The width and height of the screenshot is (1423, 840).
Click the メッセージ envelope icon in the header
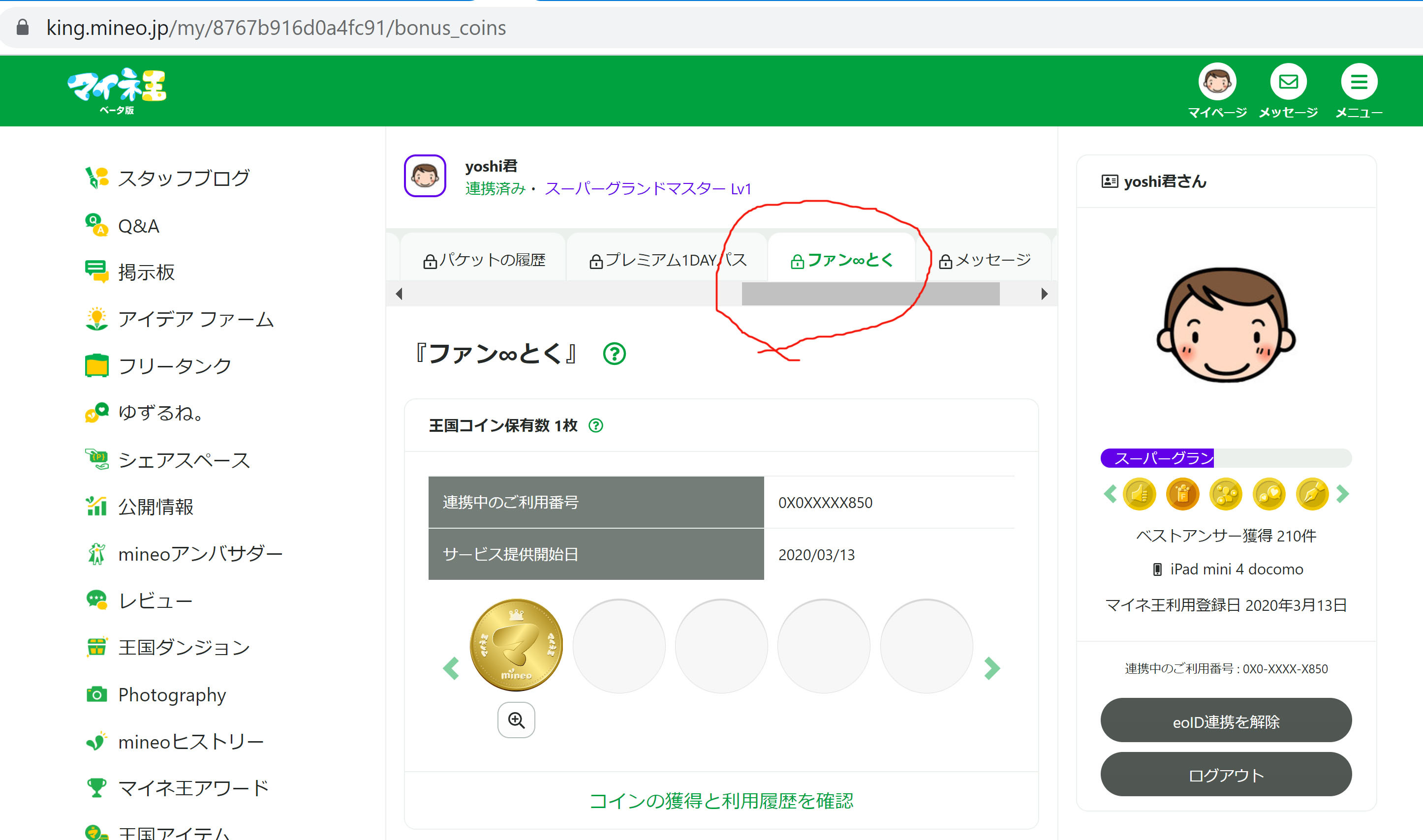tap(1288, 83)
